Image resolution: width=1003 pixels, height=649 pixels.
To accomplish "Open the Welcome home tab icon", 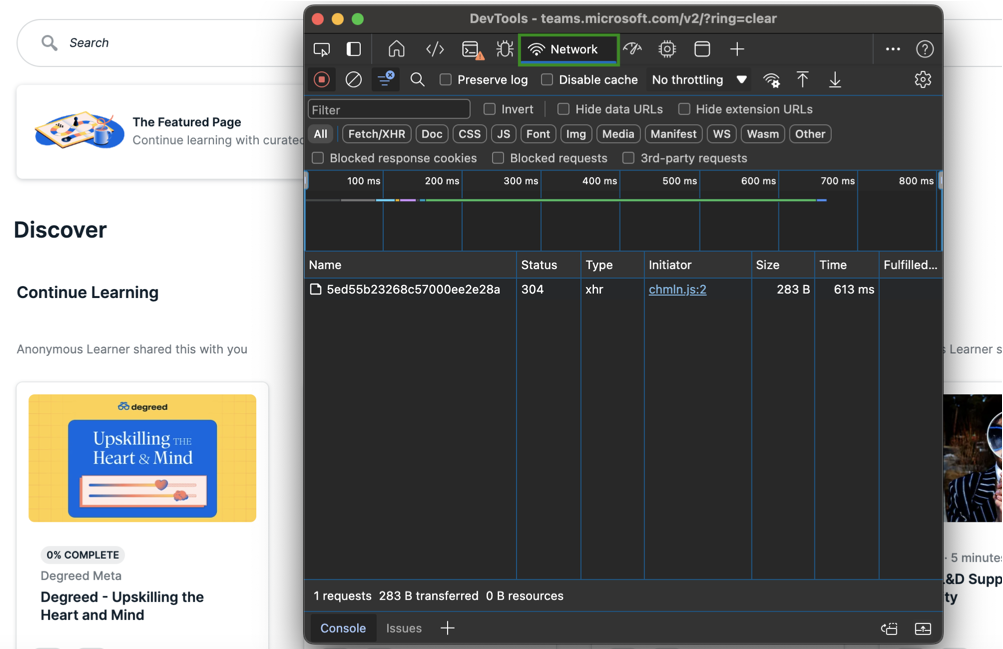I will [397, 49].
